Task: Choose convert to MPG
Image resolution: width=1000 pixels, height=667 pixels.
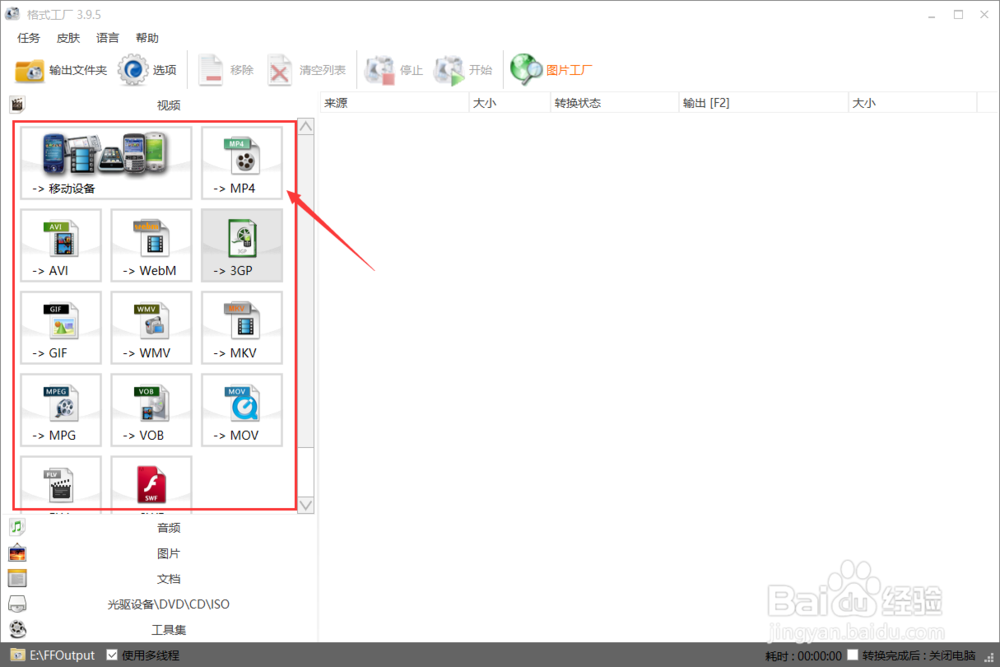Action: [61, 409]
